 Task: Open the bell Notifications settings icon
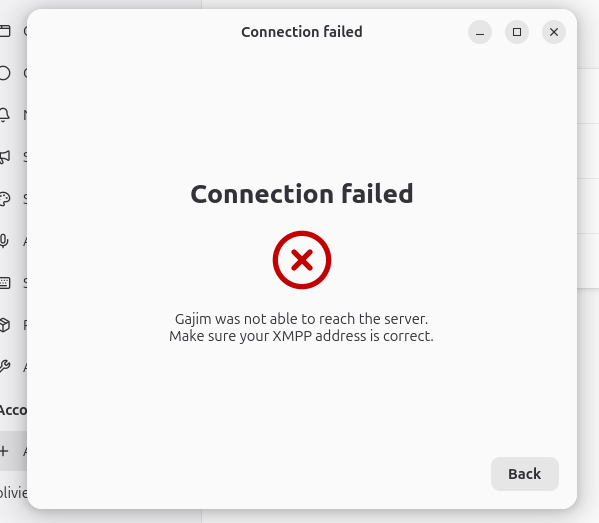4,115
